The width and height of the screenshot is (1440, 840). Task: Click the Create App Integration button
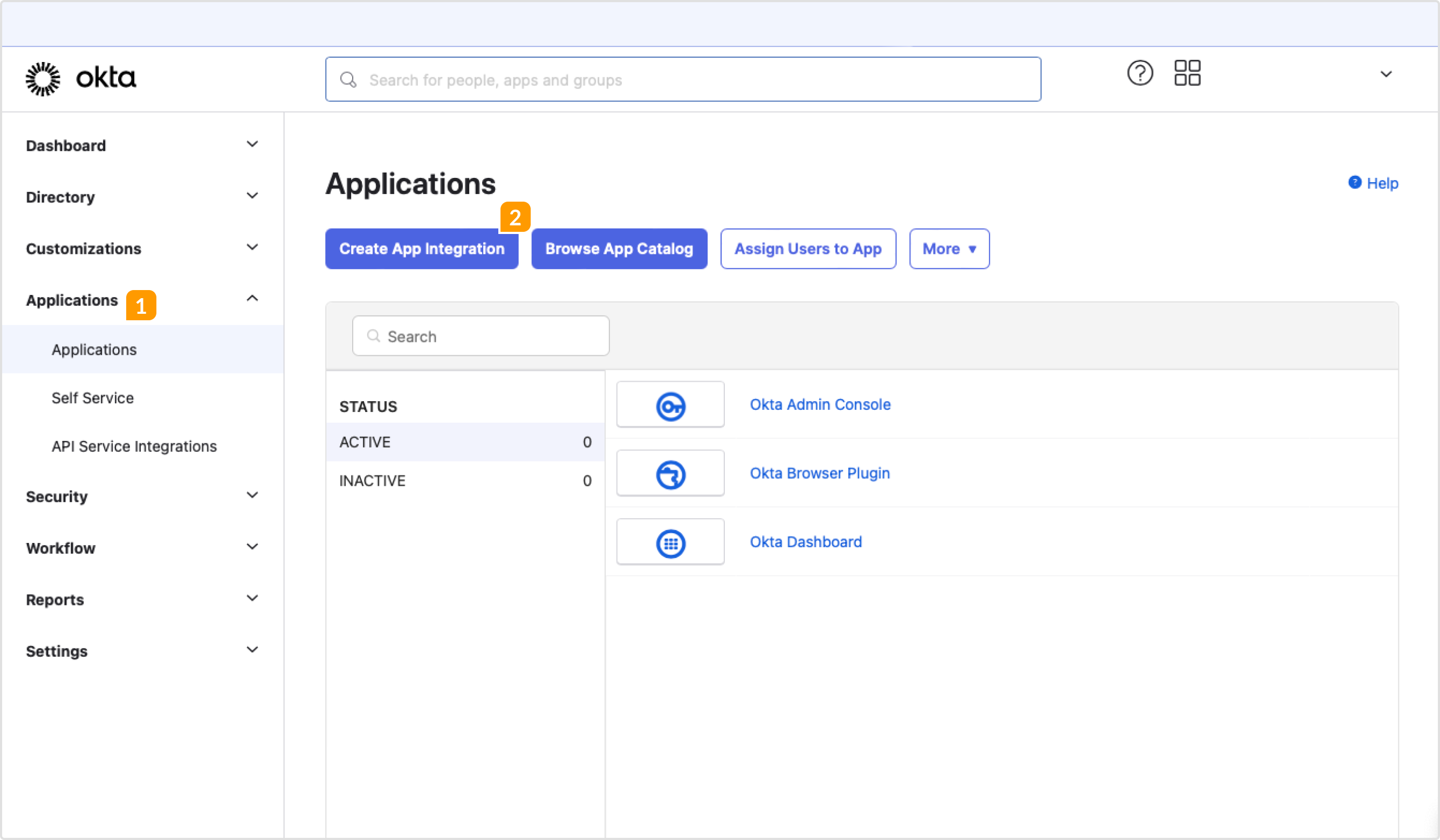[422, 248]
